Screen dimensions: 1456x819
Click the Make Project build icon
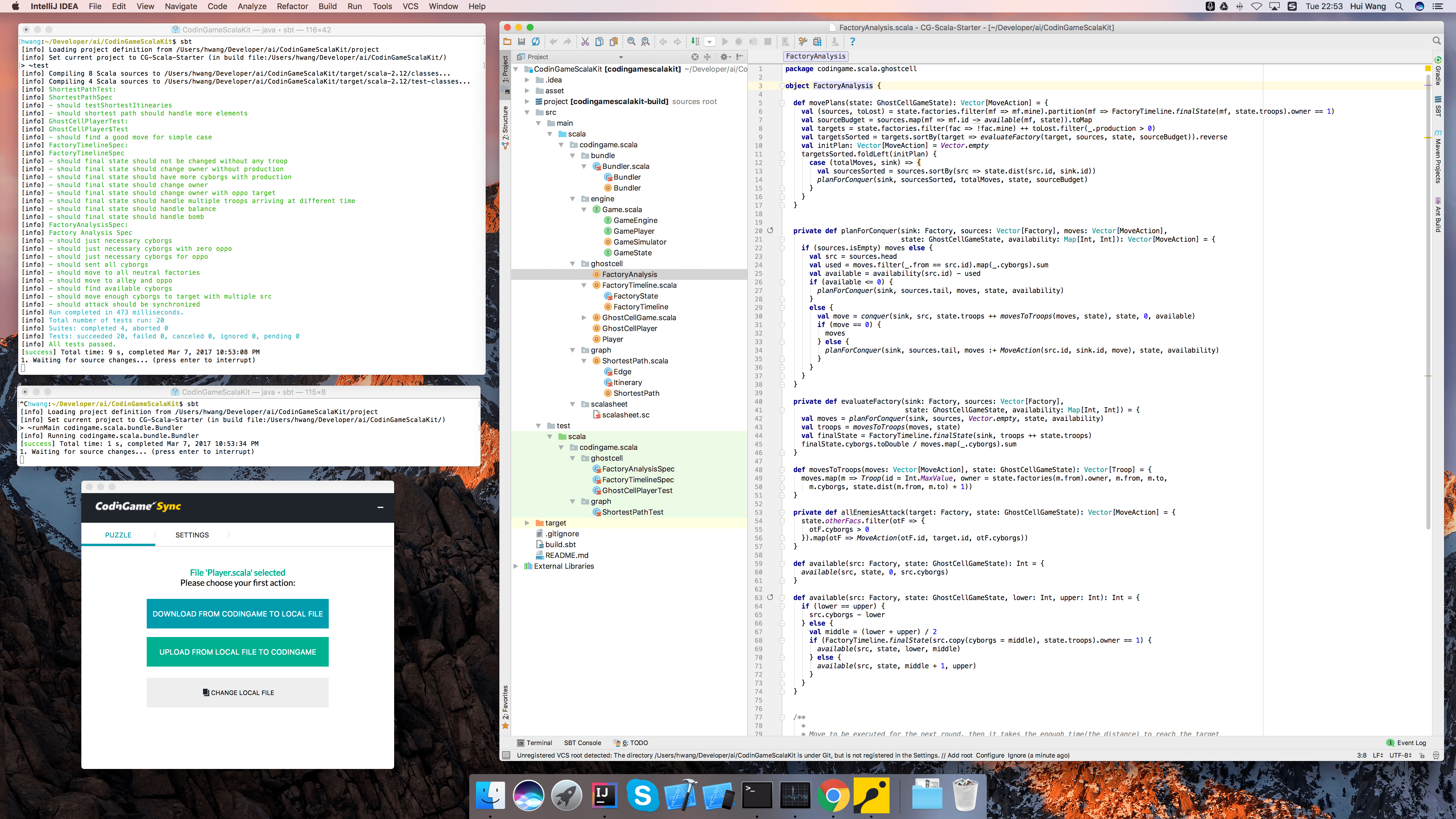pyautogui.click(x=695, y=42)
